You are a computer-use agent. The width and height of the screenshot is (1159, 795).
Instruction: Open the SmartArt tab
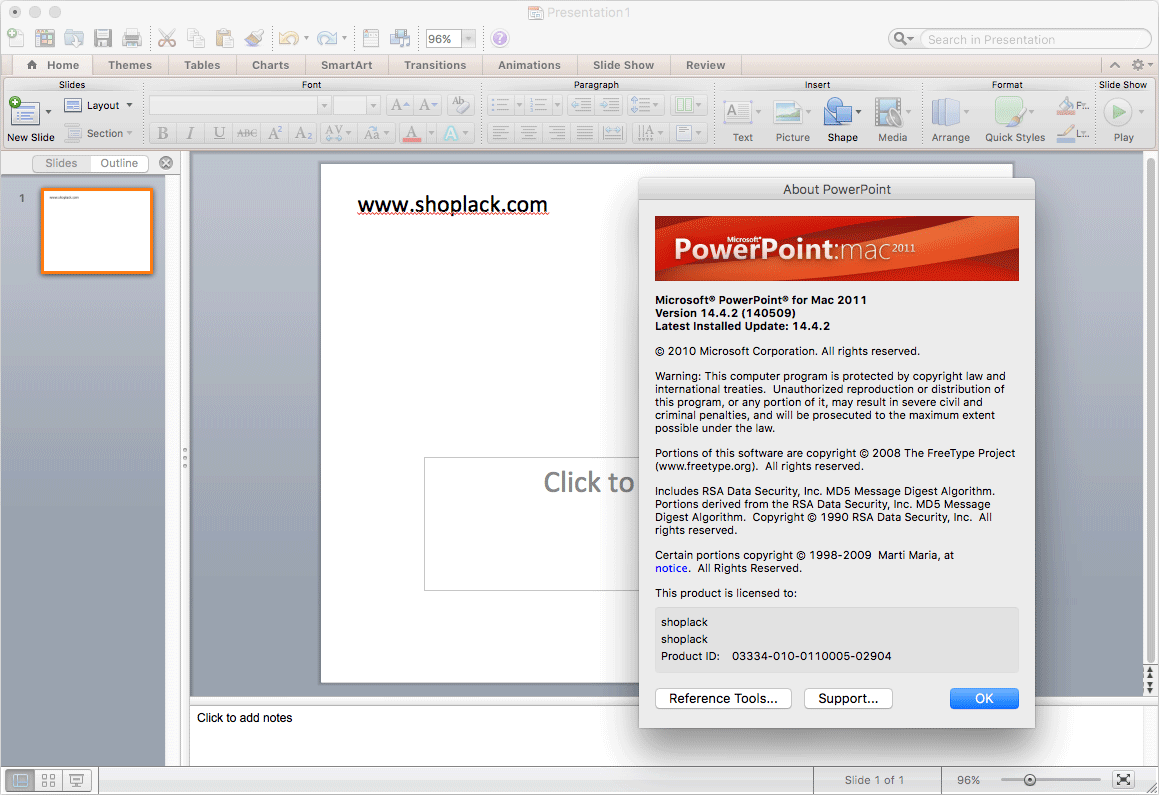pyautogui.click(x=347, y=65)
